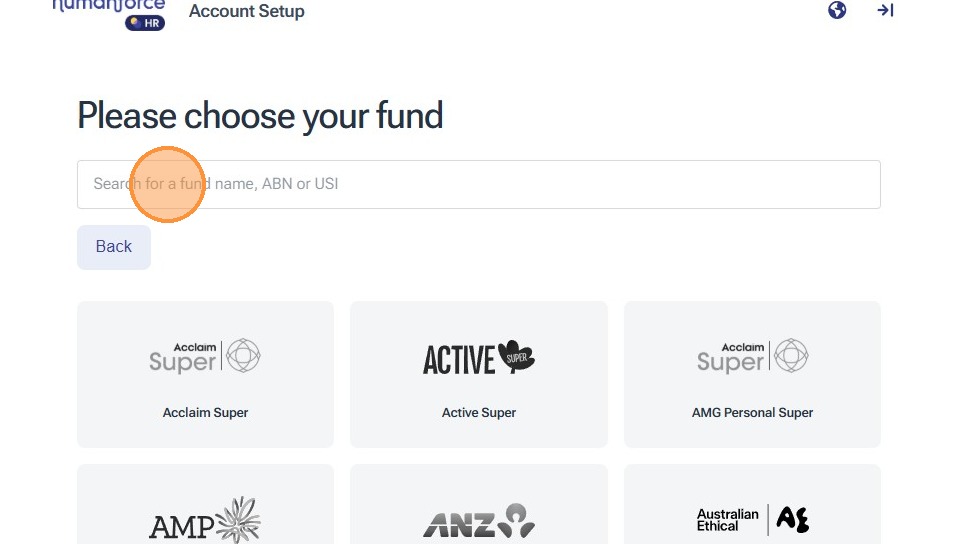Focus the fund name search field
This screenshot has width=972, height=544.
click(478, 184)
